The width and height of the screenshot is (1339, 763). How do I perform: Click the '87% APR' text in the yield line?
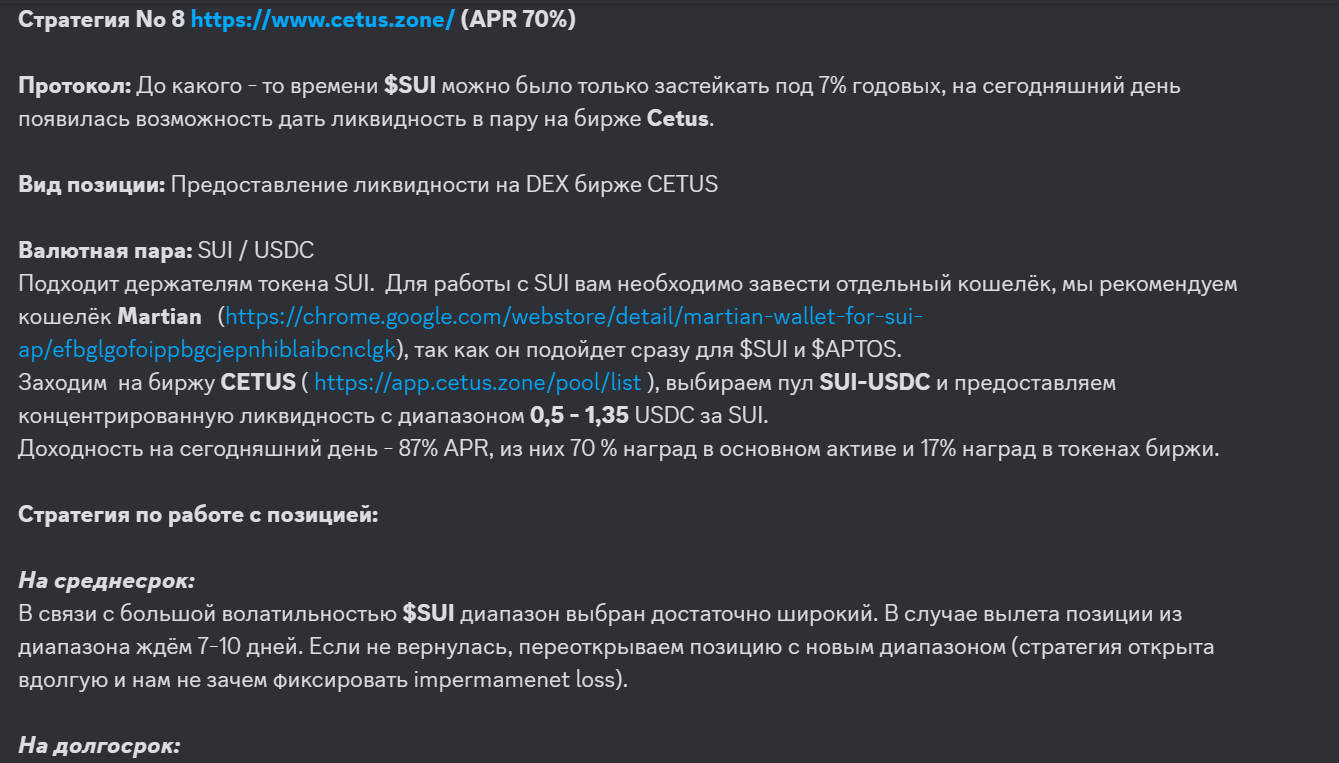coord(439,449)
